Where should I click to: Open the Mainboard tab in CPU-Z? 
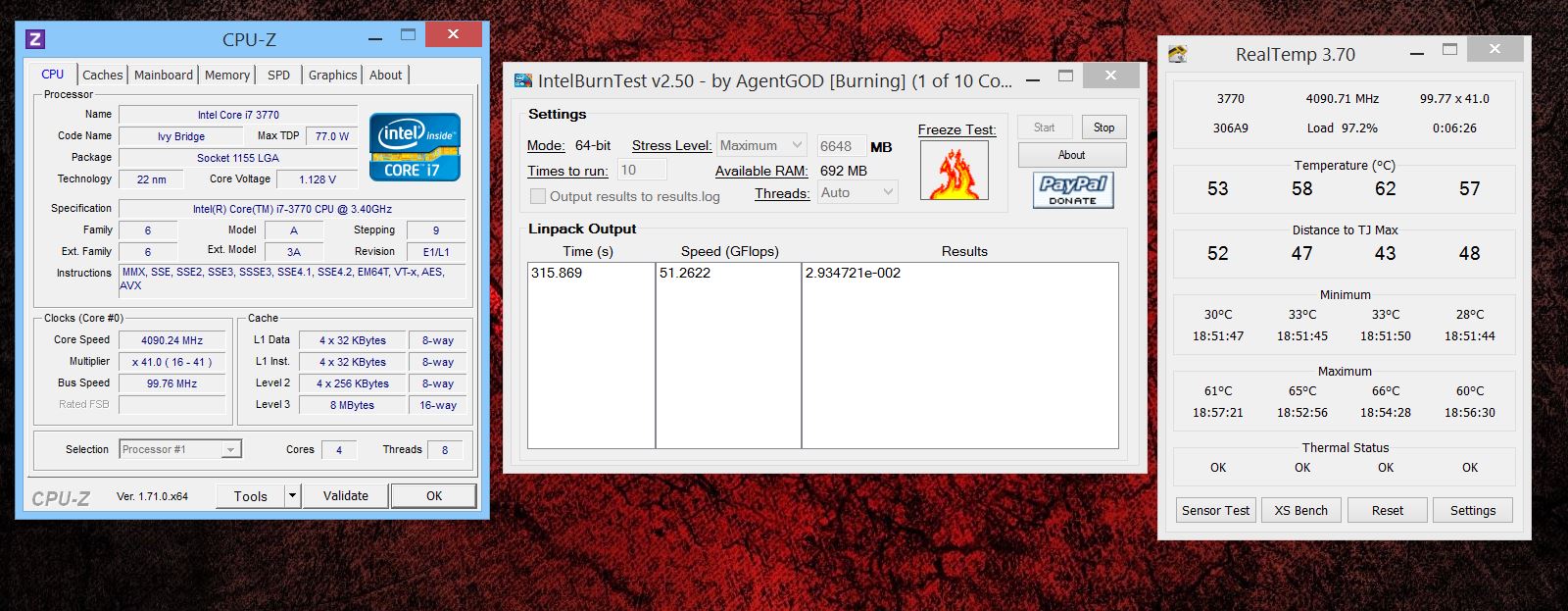click(x=164, y=75)
